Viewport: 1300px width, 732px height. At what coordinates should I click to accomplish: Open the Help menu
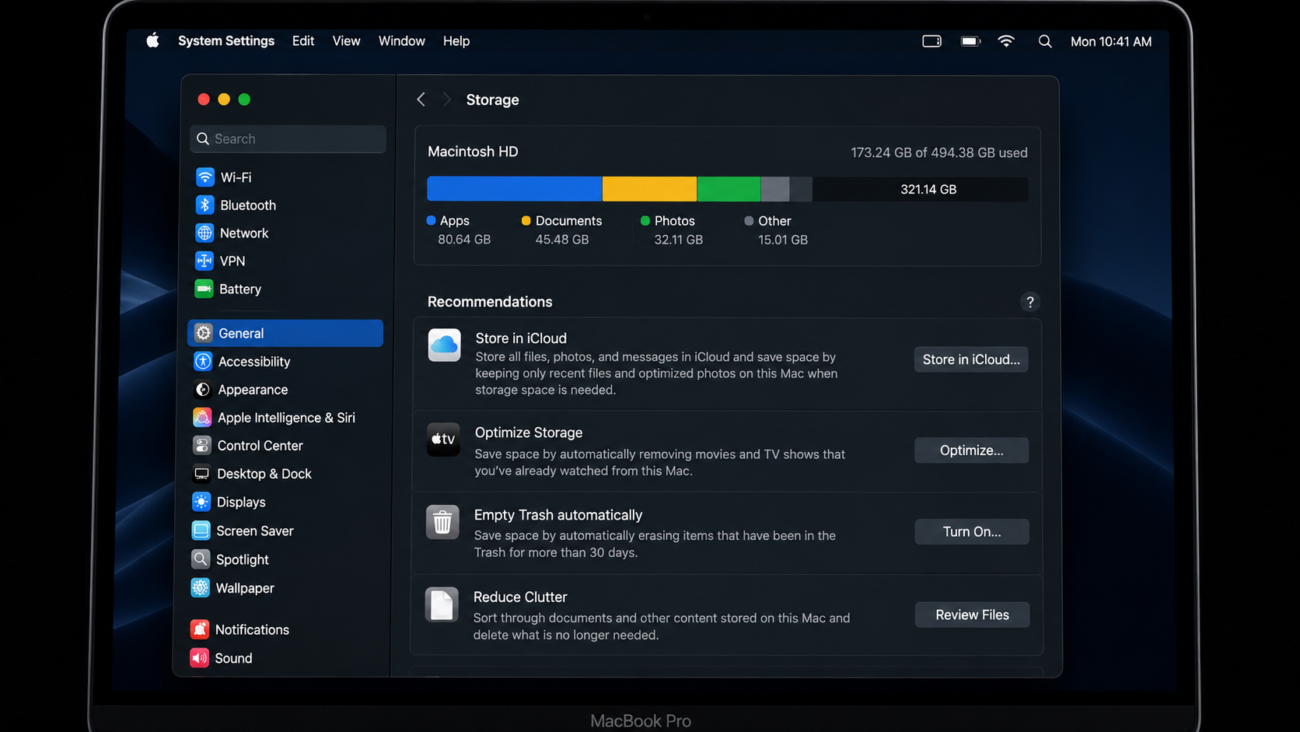pyautogui.click(x=456, y=41)
